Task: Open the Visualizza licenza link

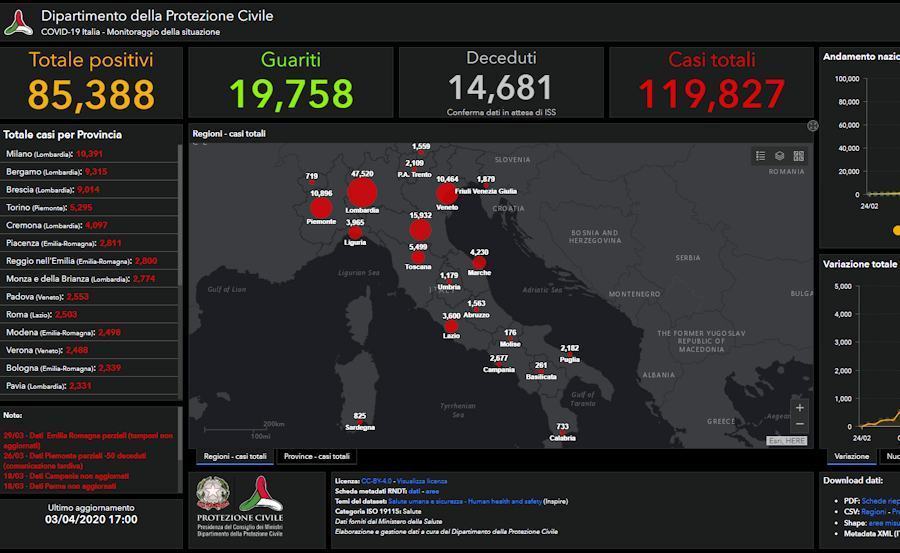Action: (422, 481)
